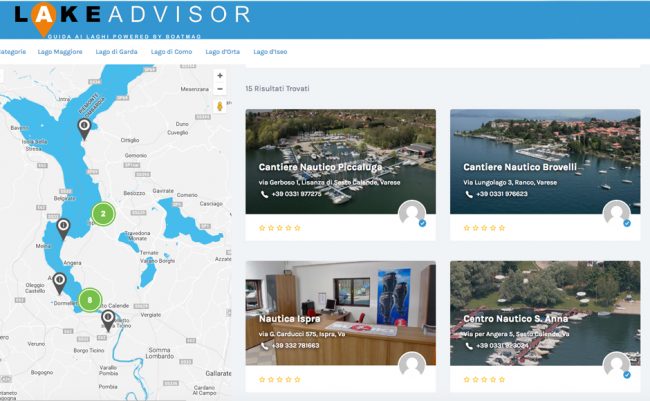Click the map pin near Oleggio Castello
650x401 pixels.
pos(59,284)
